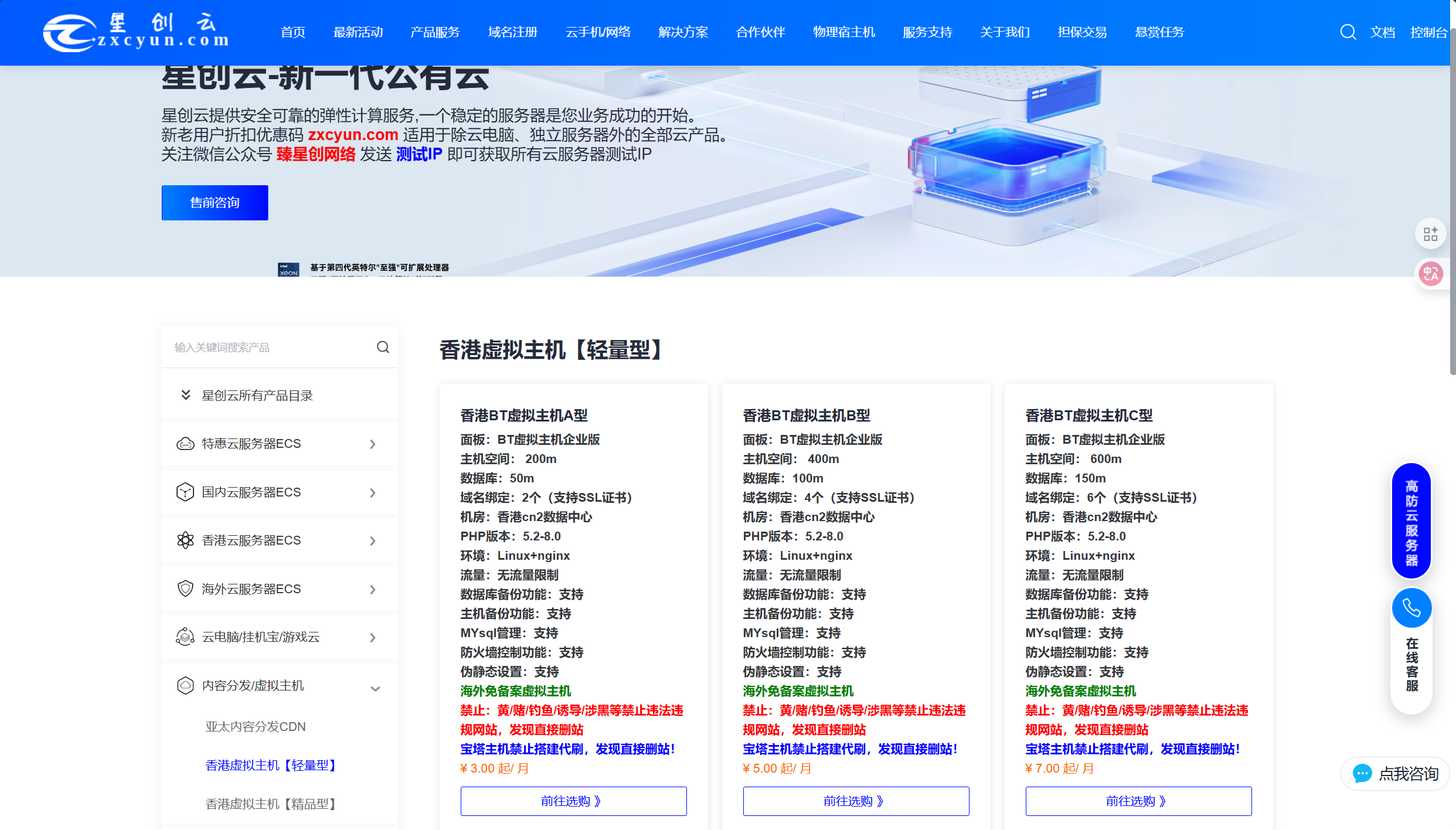Image resolution: width=1456 pixels, height=830 pixels.
Task: Open 物理宿主机 menu item
Action: tap(844, 32)
